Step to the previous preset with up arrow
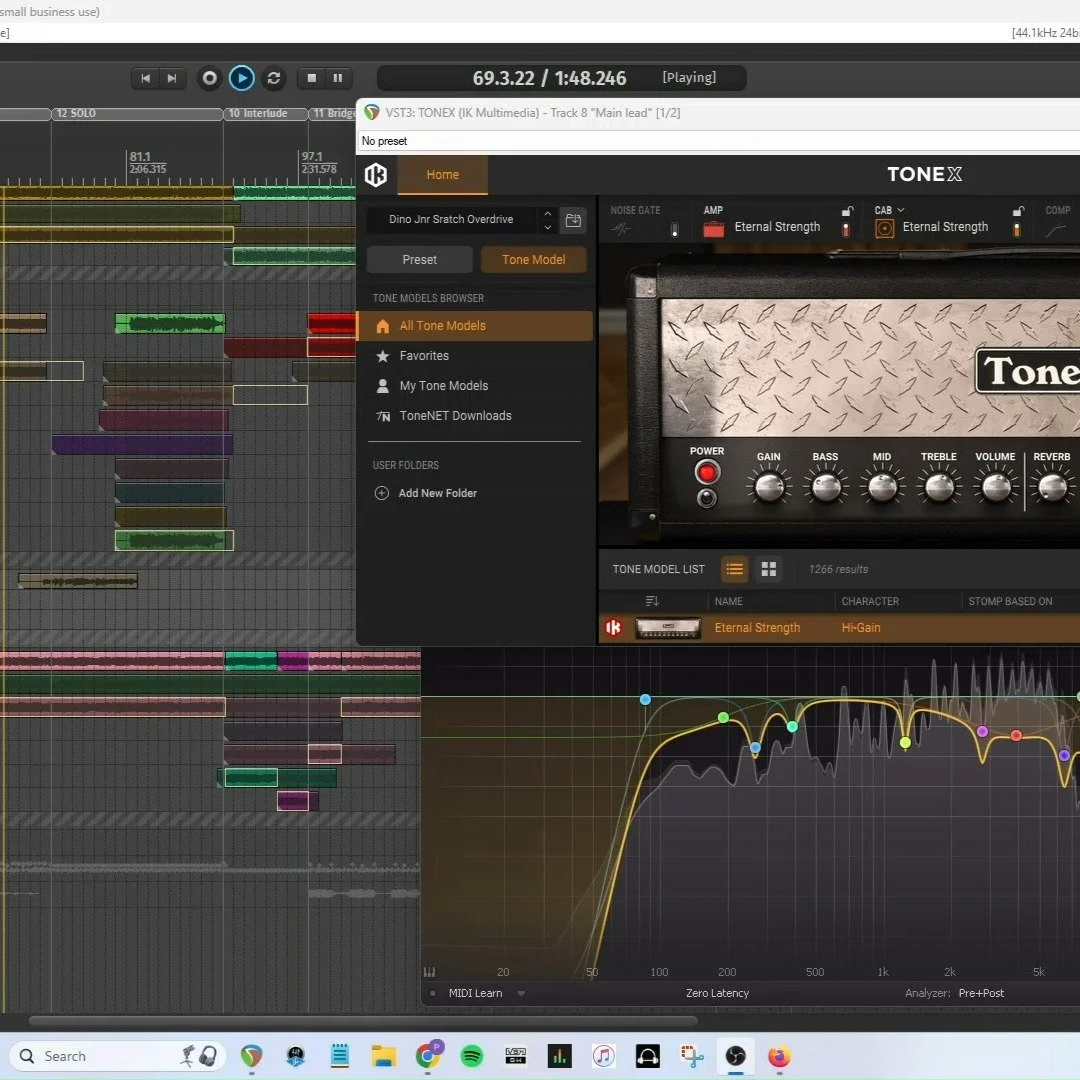This screenshot has width=1080, height=1080. click(x=548, y=213)
